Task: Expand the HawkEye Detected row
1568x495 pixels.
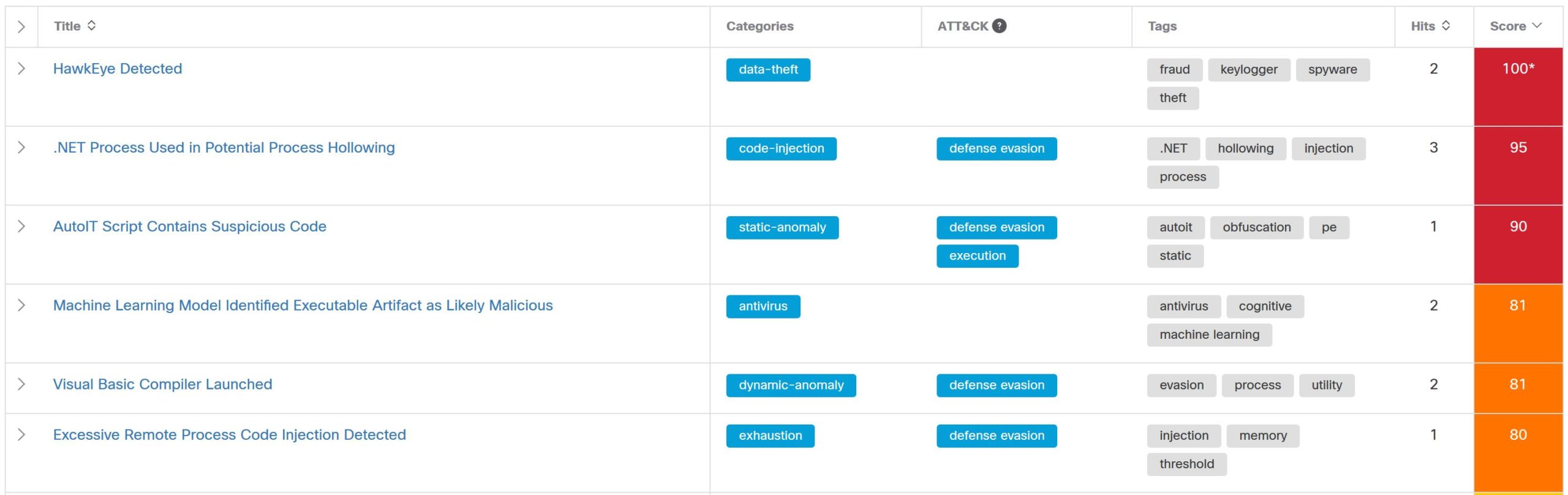Action: coord(21,69)
